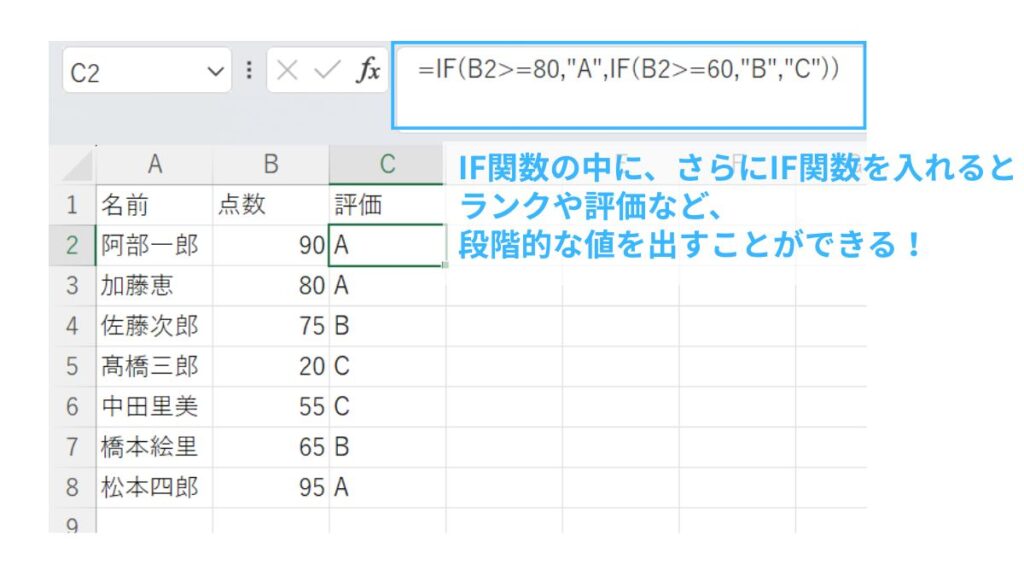Click cell with name 髙橋三郎

pyautogui.click(x=154, y=366)
